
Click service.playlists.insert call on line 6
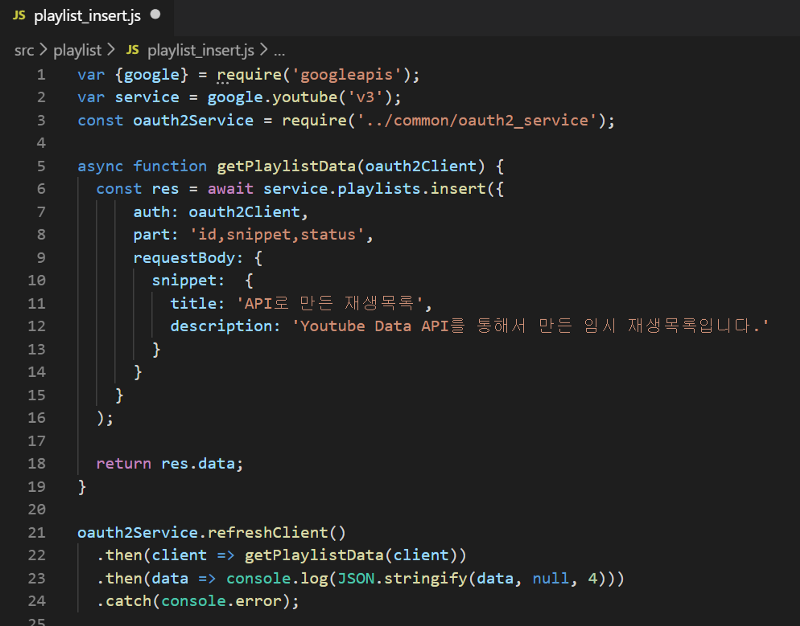pos(374,189)
